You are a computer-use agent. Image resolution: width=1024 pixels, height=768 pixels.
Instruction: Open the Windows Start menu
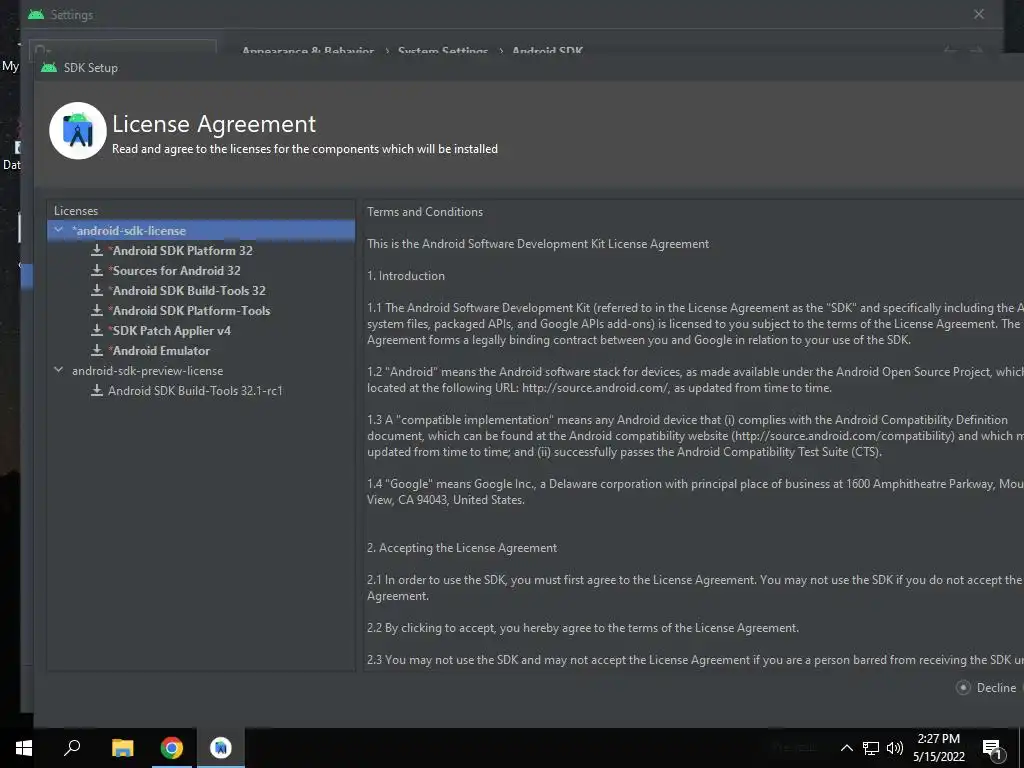pos(24,748)
